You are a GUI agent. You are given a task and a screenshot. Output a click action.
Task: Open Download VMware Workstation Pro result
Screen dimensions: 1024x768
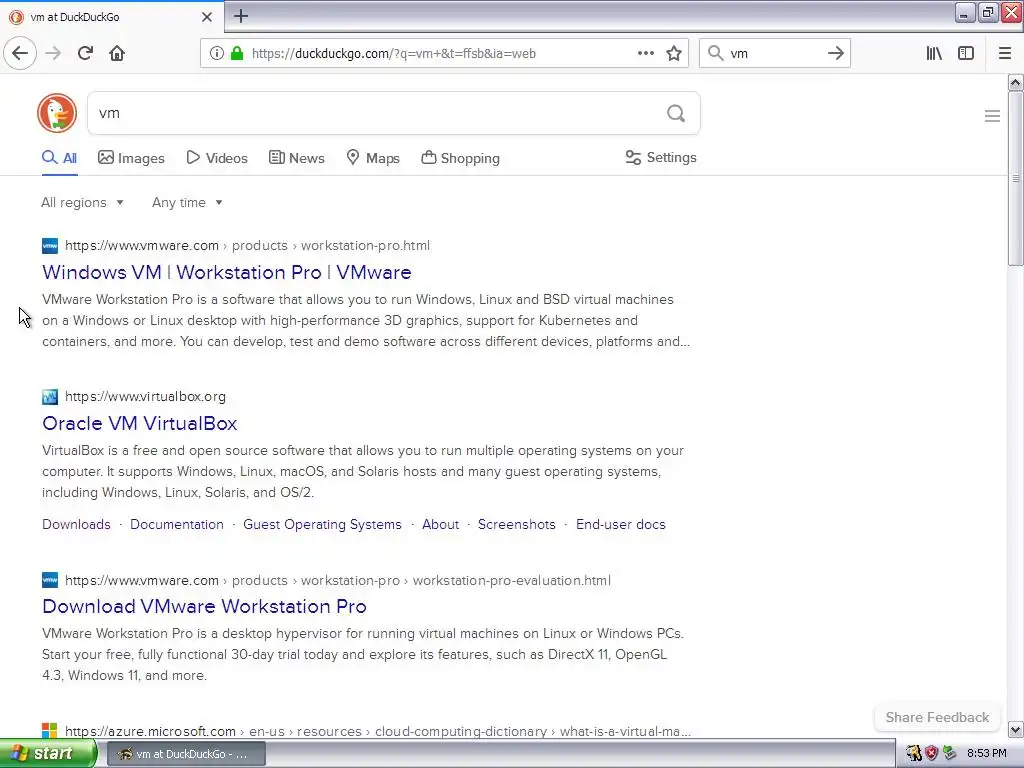(204, 606)
